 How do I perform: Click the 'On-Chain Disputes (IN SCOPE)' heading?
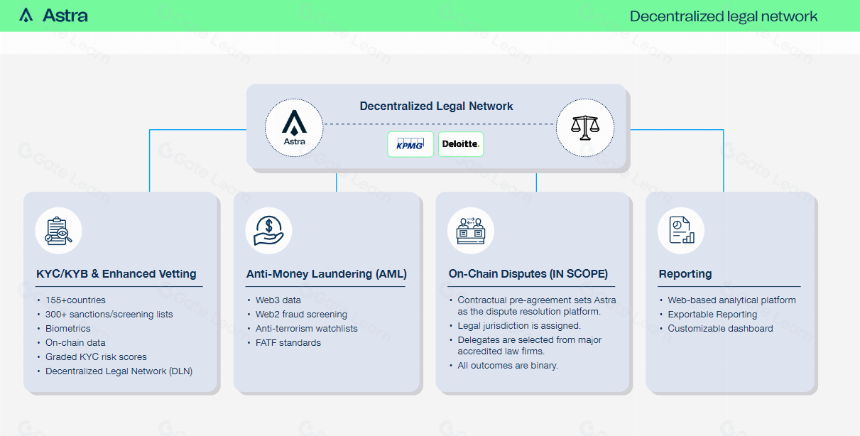pyautogui.click(x=528, y=274)
